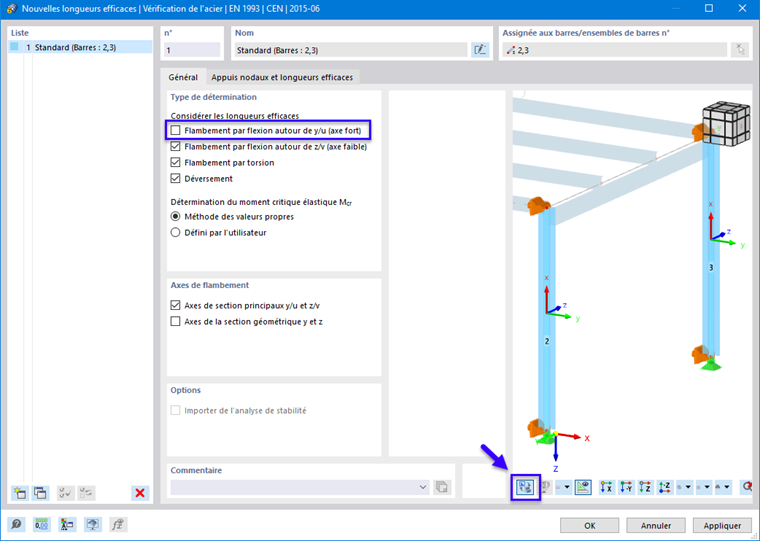Select Méthode des valeurs propres radio
Screen dimensions: 760x541
[175, 217]
